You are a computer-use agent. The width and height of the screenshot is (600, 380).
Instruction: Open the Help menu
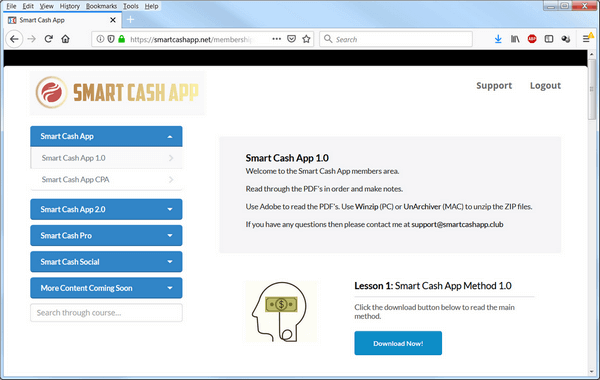coord(151,6)
